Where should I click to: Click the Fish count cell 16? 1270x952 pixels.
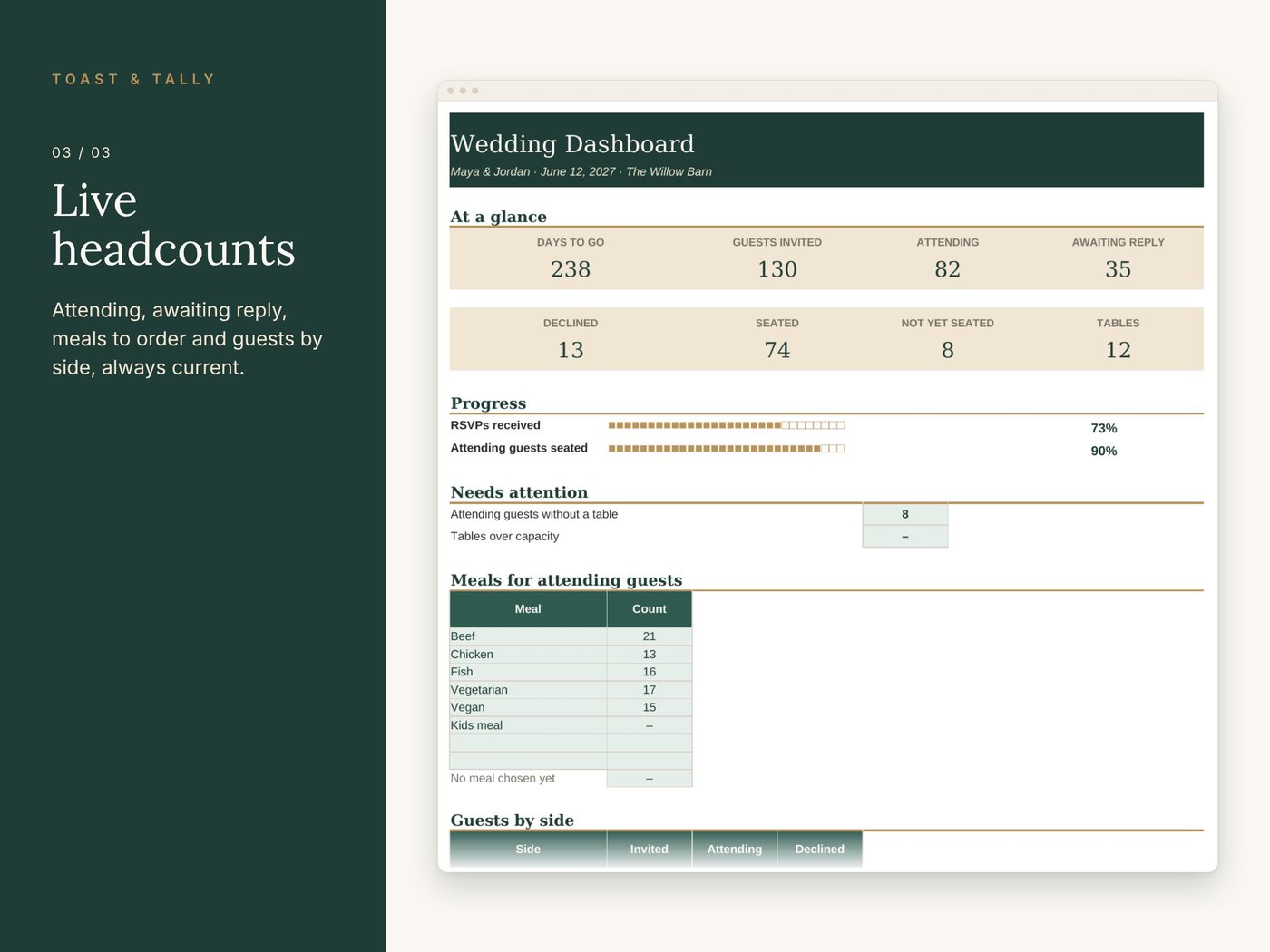tap(650, 672)
